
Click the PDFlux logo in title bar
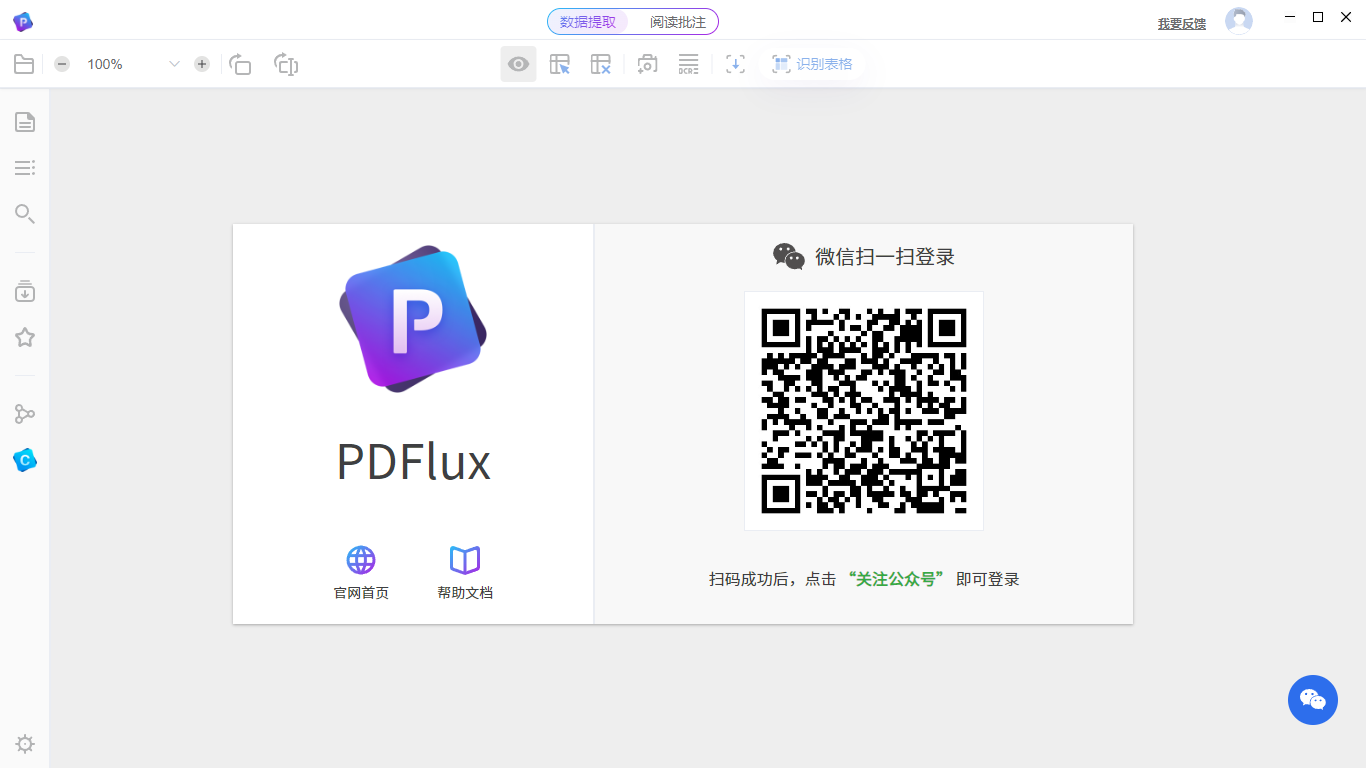(x=23, y=21)
